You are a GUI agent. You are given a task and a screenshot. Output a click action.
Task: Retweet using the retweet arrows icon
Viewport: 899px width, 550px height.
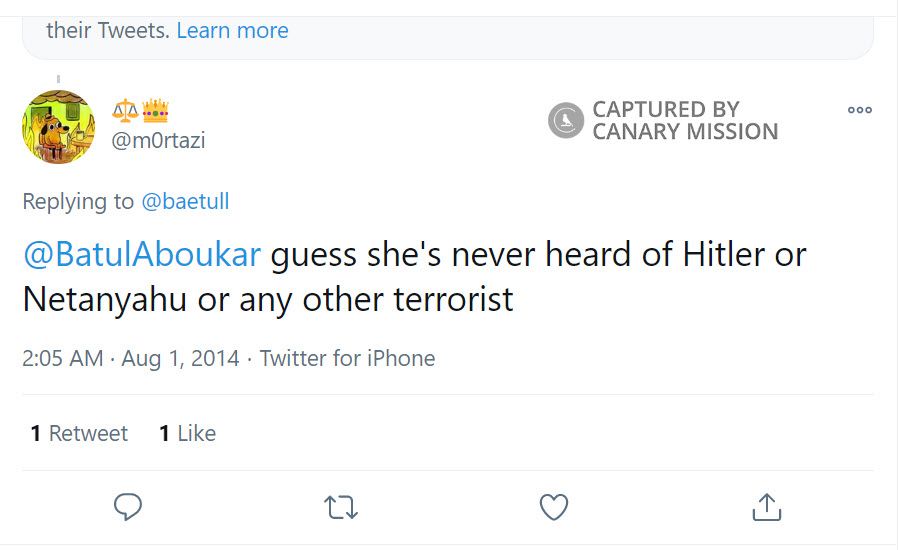click(x=342, y=507)
